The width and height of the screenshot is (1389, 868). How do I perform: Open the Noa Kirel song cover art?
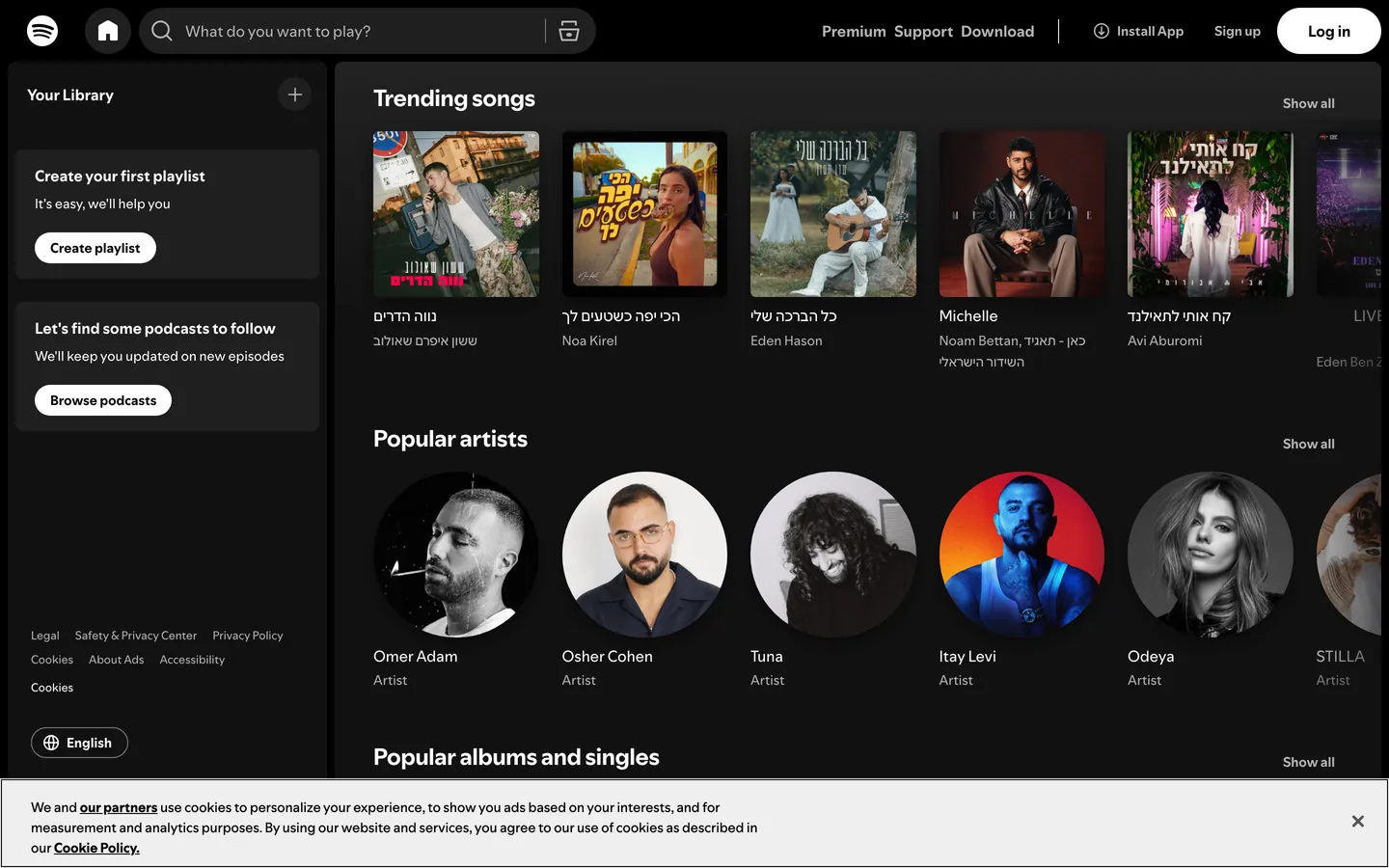644,214
